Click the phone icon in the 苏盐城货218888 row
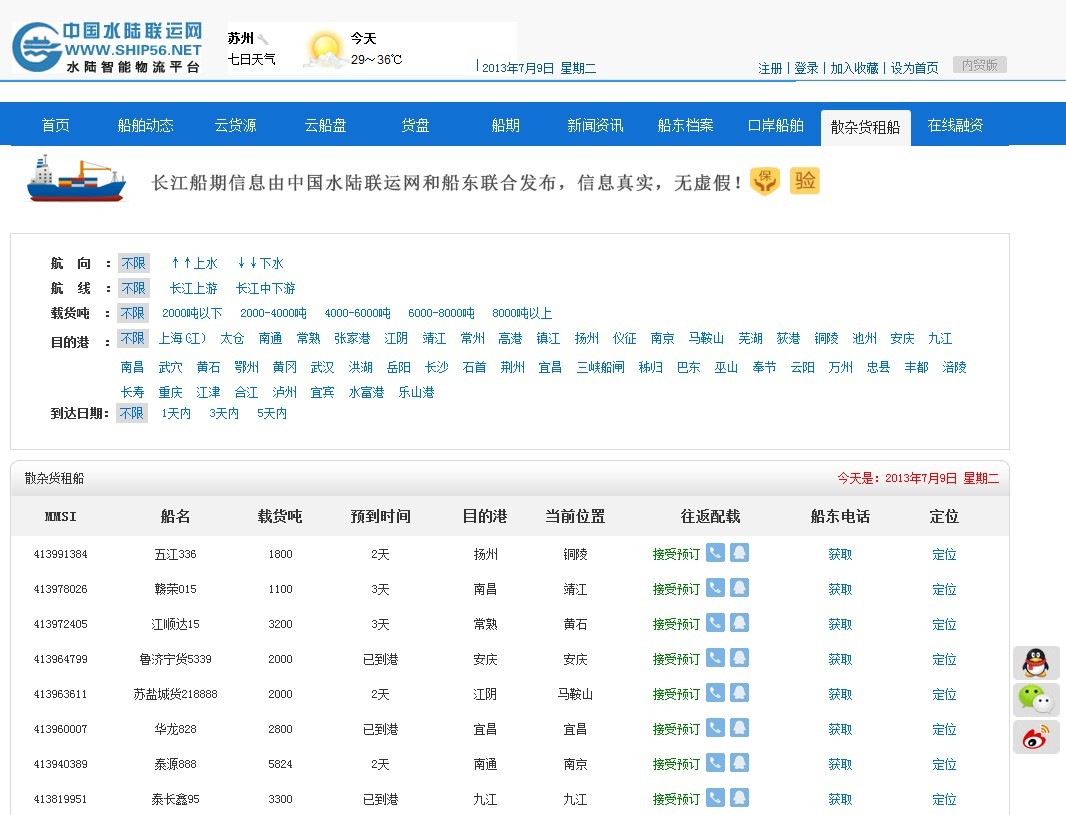Screen dimensions: 1066x815 coord(715,693)
